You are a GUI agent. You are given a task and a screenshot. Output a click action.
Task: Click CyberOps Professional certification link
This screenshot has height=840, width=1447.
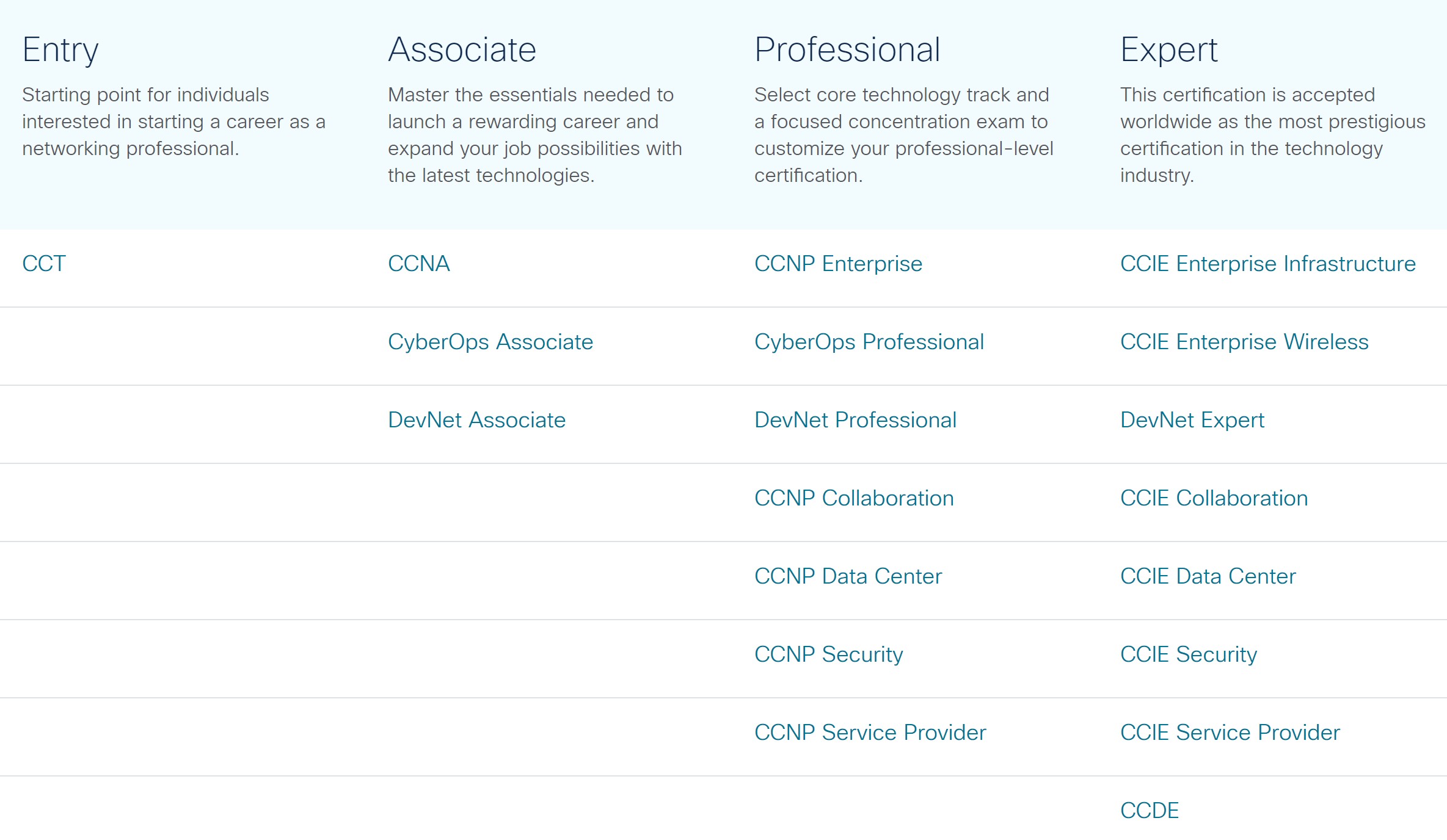[x=869, y=342]
